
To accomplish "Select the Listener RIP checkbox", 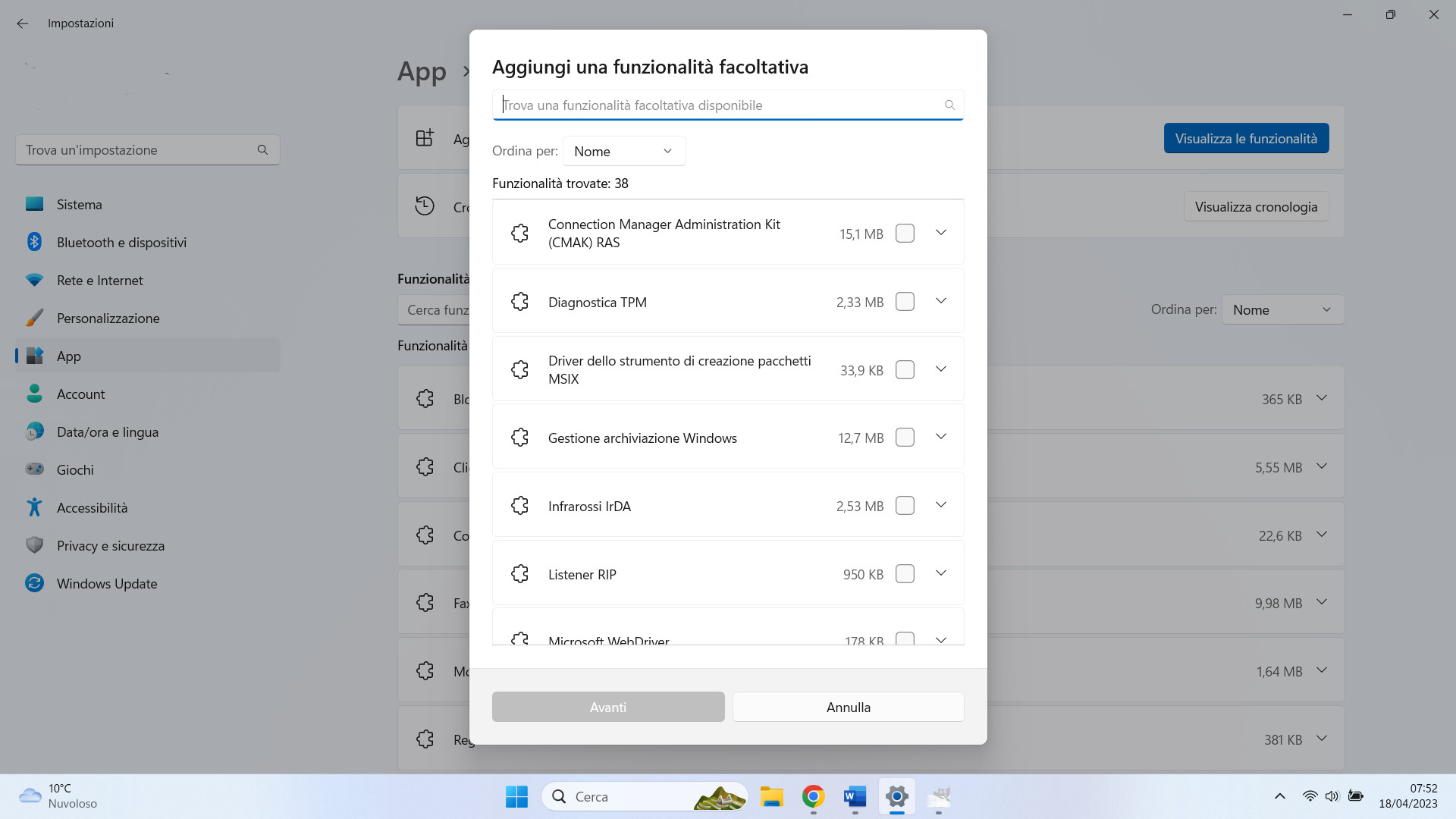I will coord(905,574).
